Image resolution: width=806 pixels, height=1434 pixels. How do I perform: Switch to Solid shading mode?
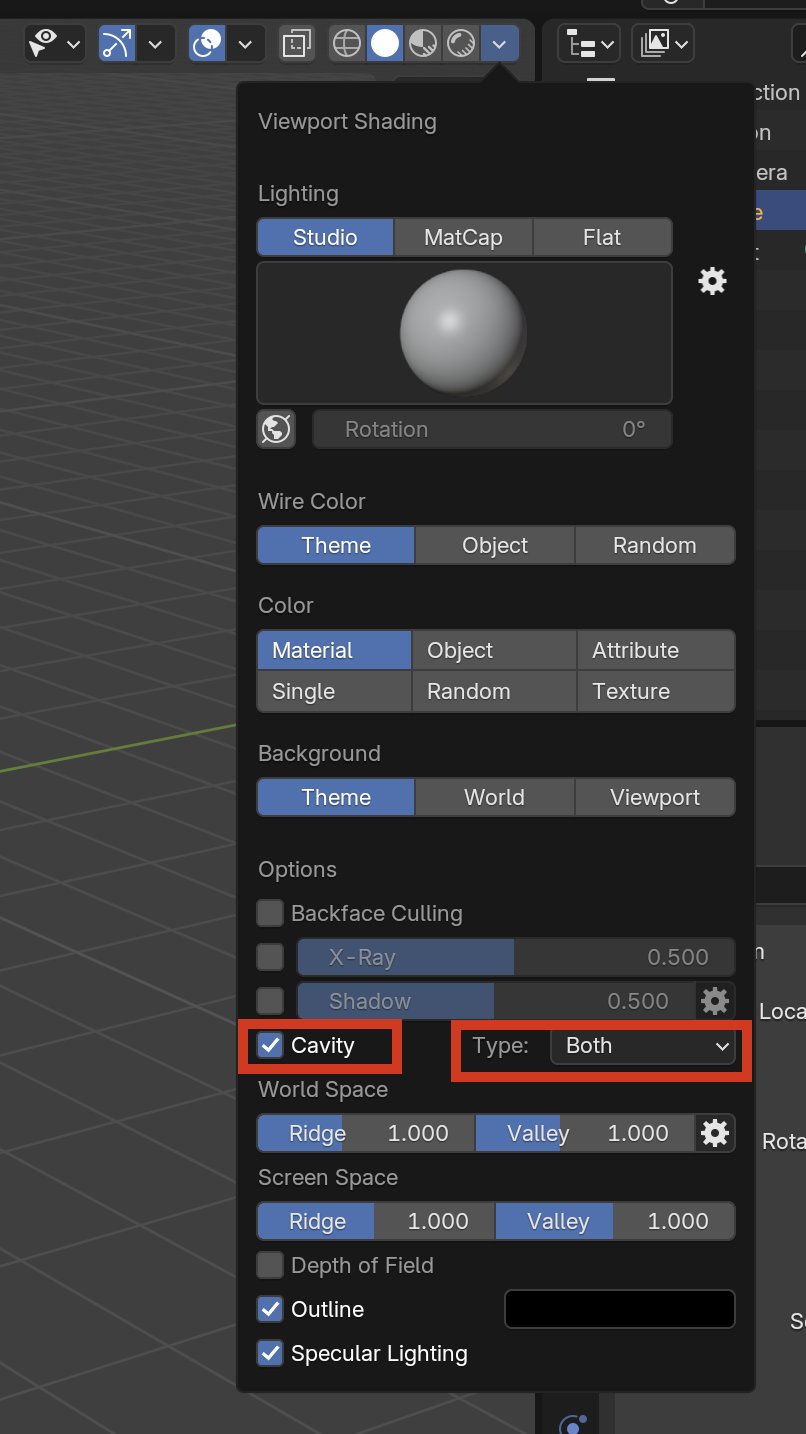(x=385, y=44)
